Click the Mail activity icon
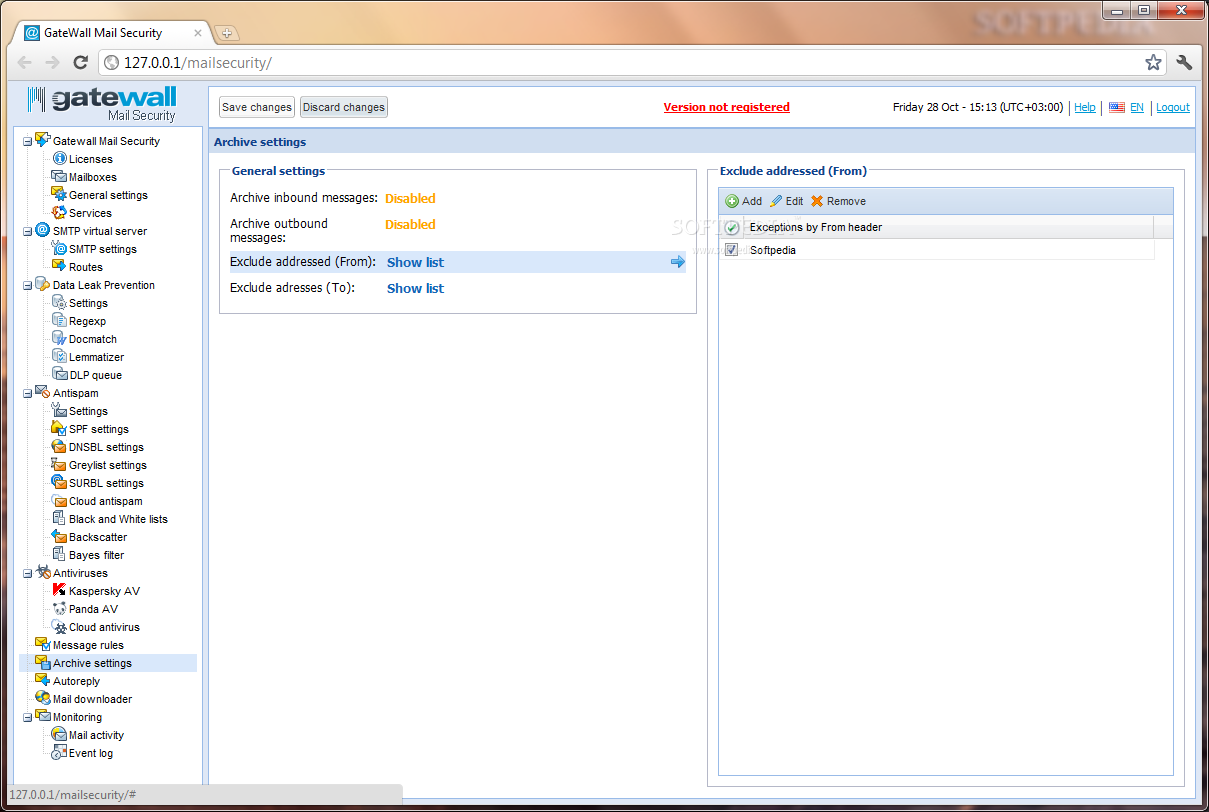Screen dimensions: 1209x812 pos(60,735)
